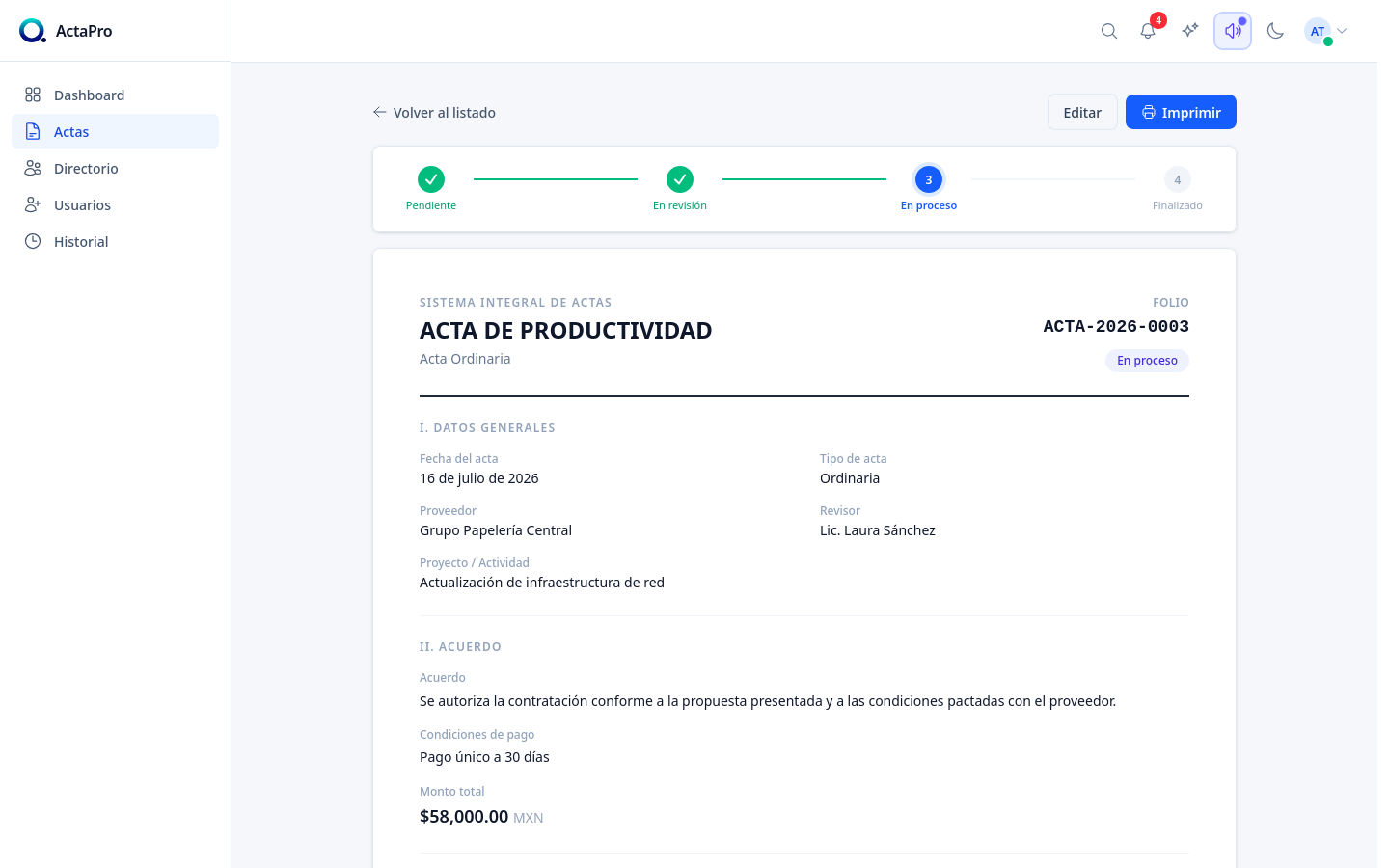Open the search icon in header
1389x868 pixels.
[x=1109, y=31]
